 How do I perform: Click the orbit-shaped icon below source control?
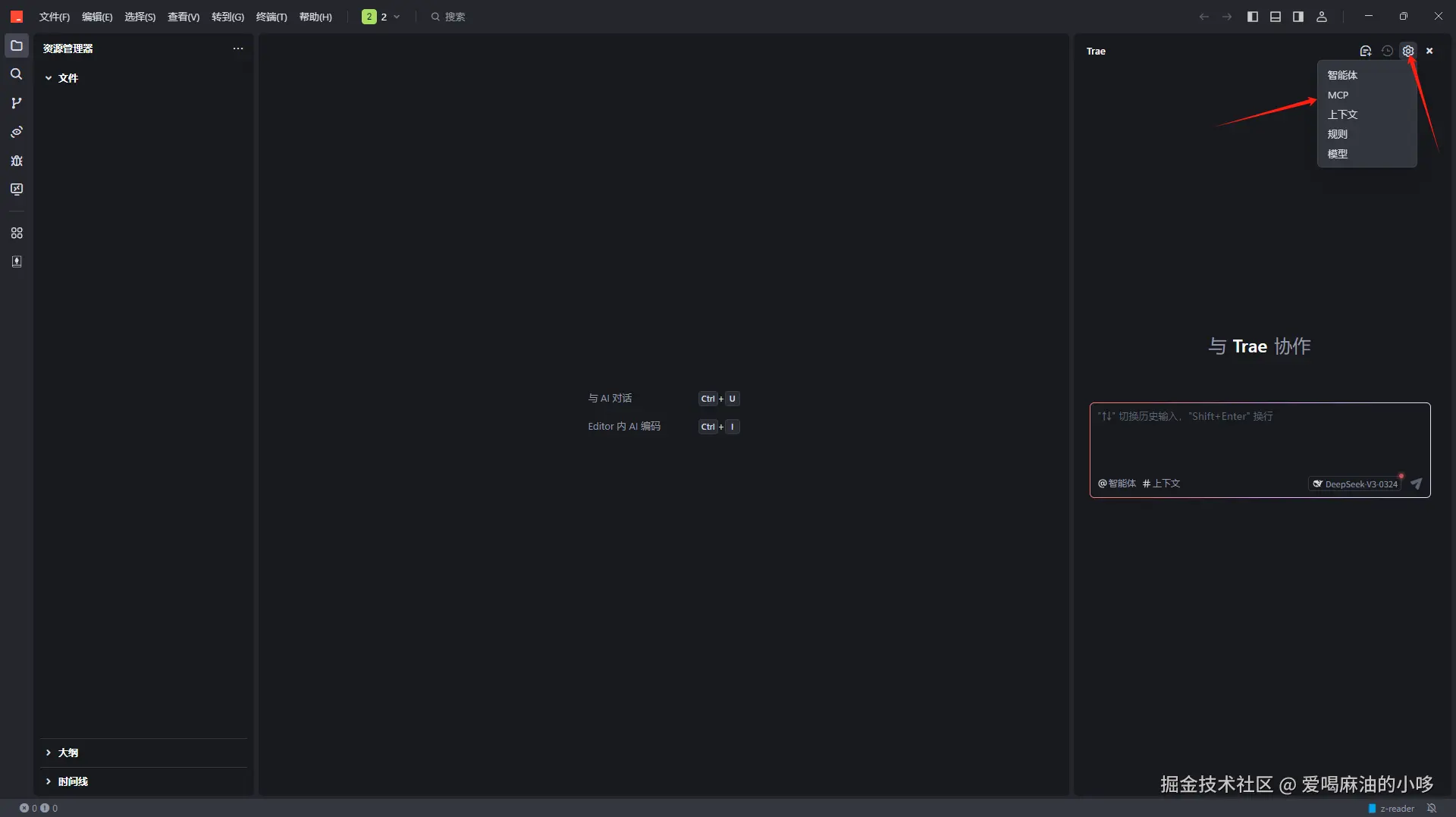16,132
